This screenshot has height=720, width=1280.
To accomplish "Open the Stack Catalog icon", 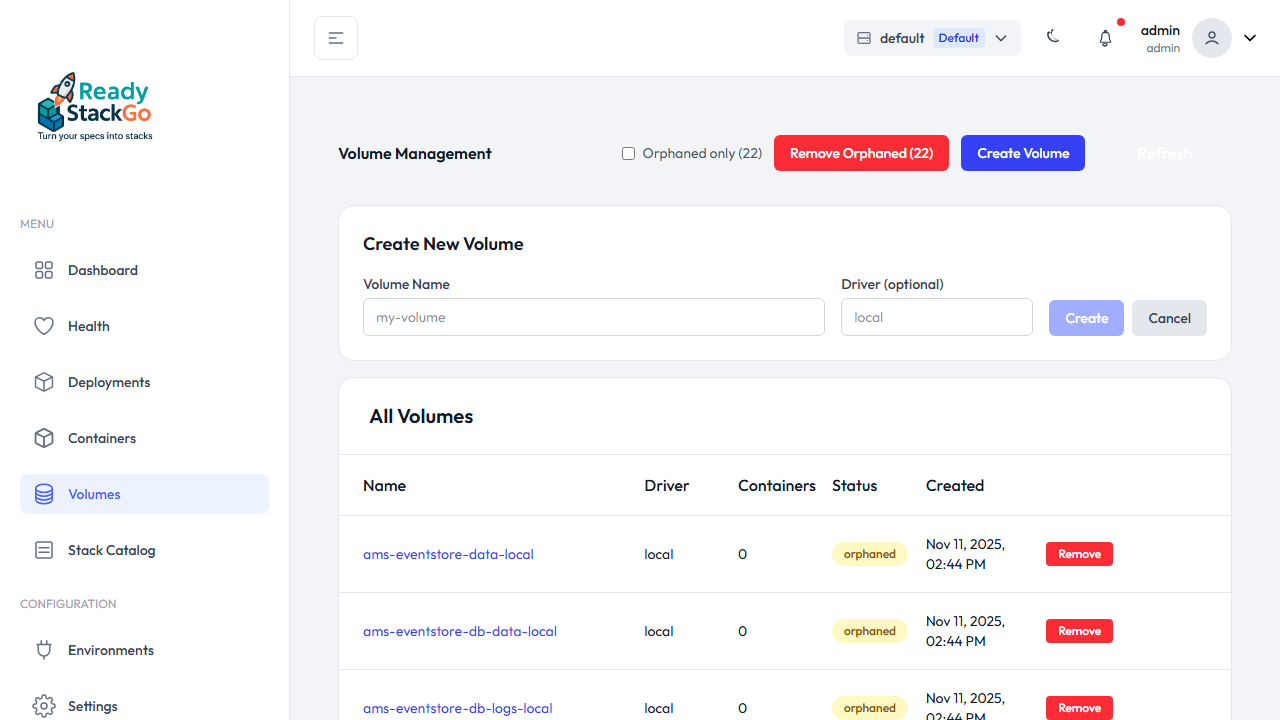I will tap(43, 549).
